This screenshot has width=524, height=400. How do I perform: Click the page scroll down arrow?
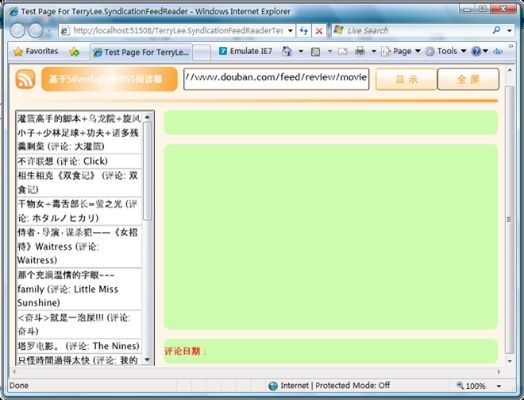click(510, 361)
